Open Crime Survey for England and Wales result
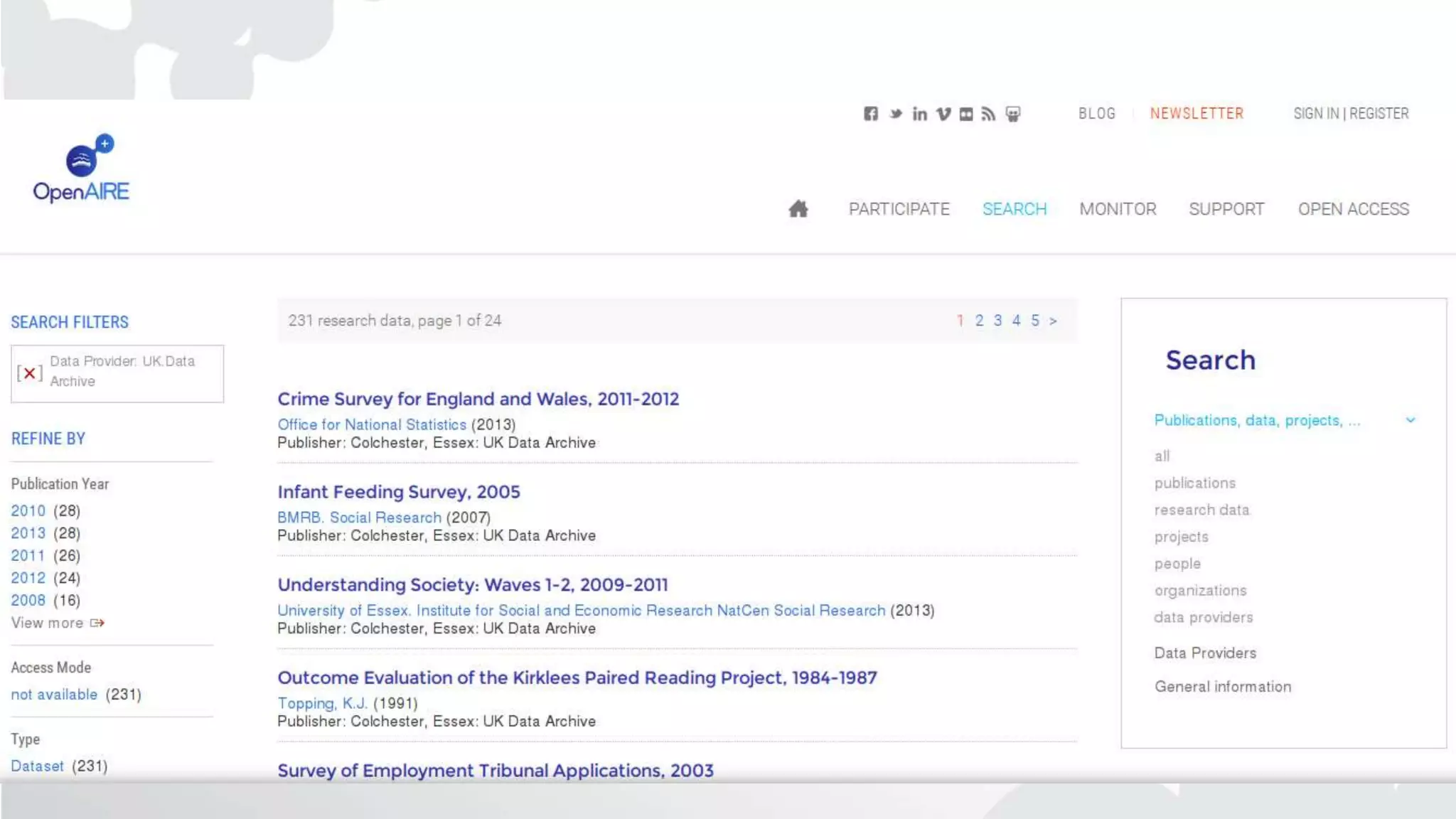 tap(478, 399)
